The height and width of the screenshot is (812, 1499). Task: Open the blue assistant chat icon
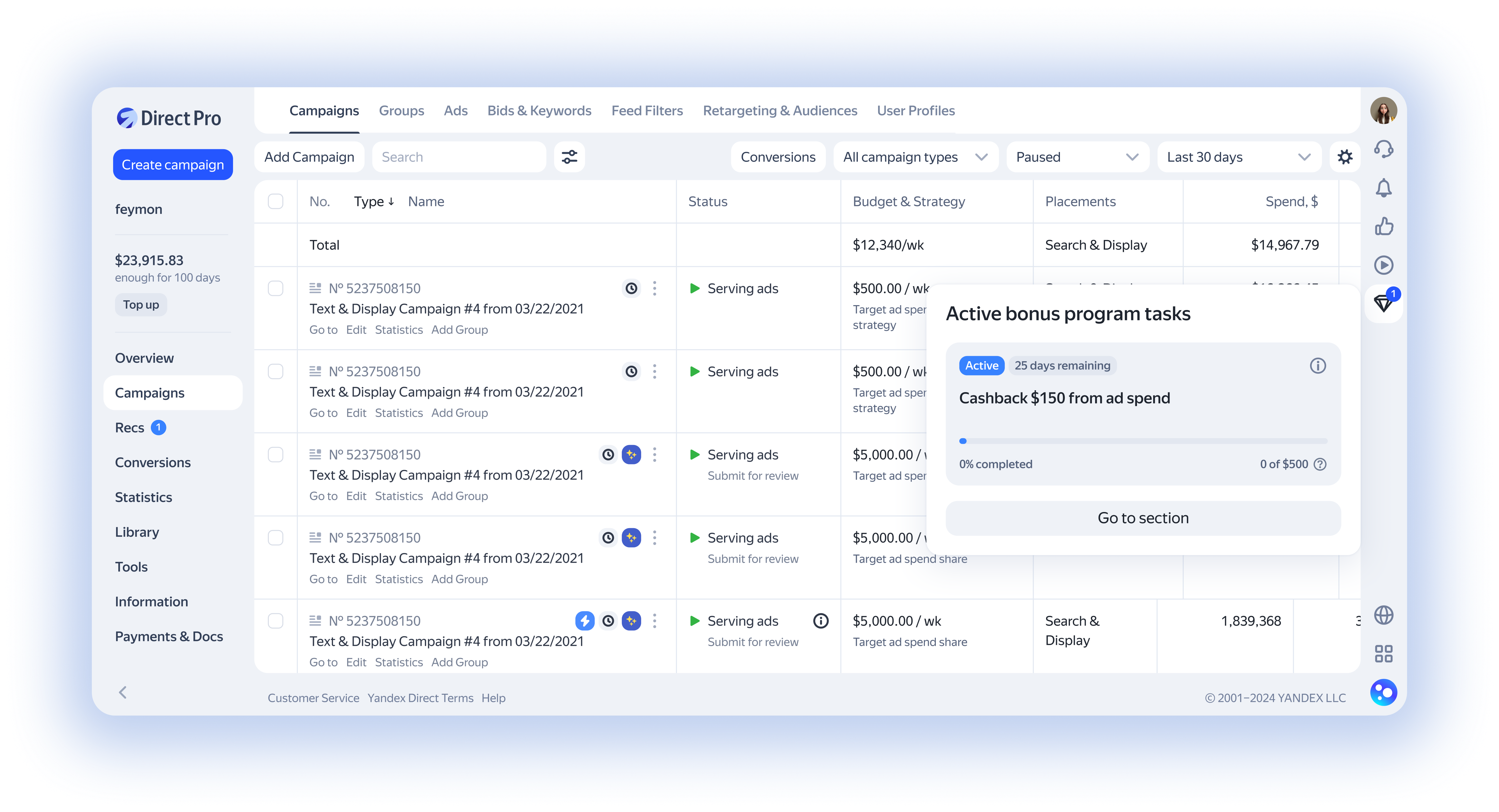pos(1383,692)
